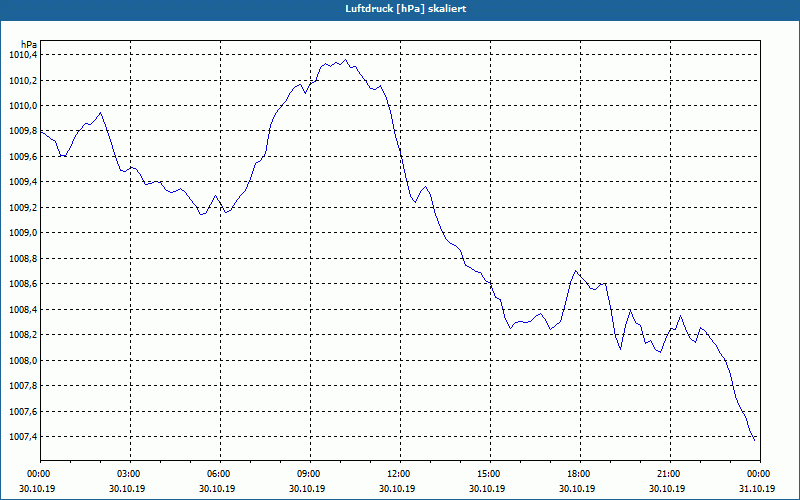This screenshot has width=800, height=500.
Task: Select the 1008,6 axis label
Action: (23, 284)
